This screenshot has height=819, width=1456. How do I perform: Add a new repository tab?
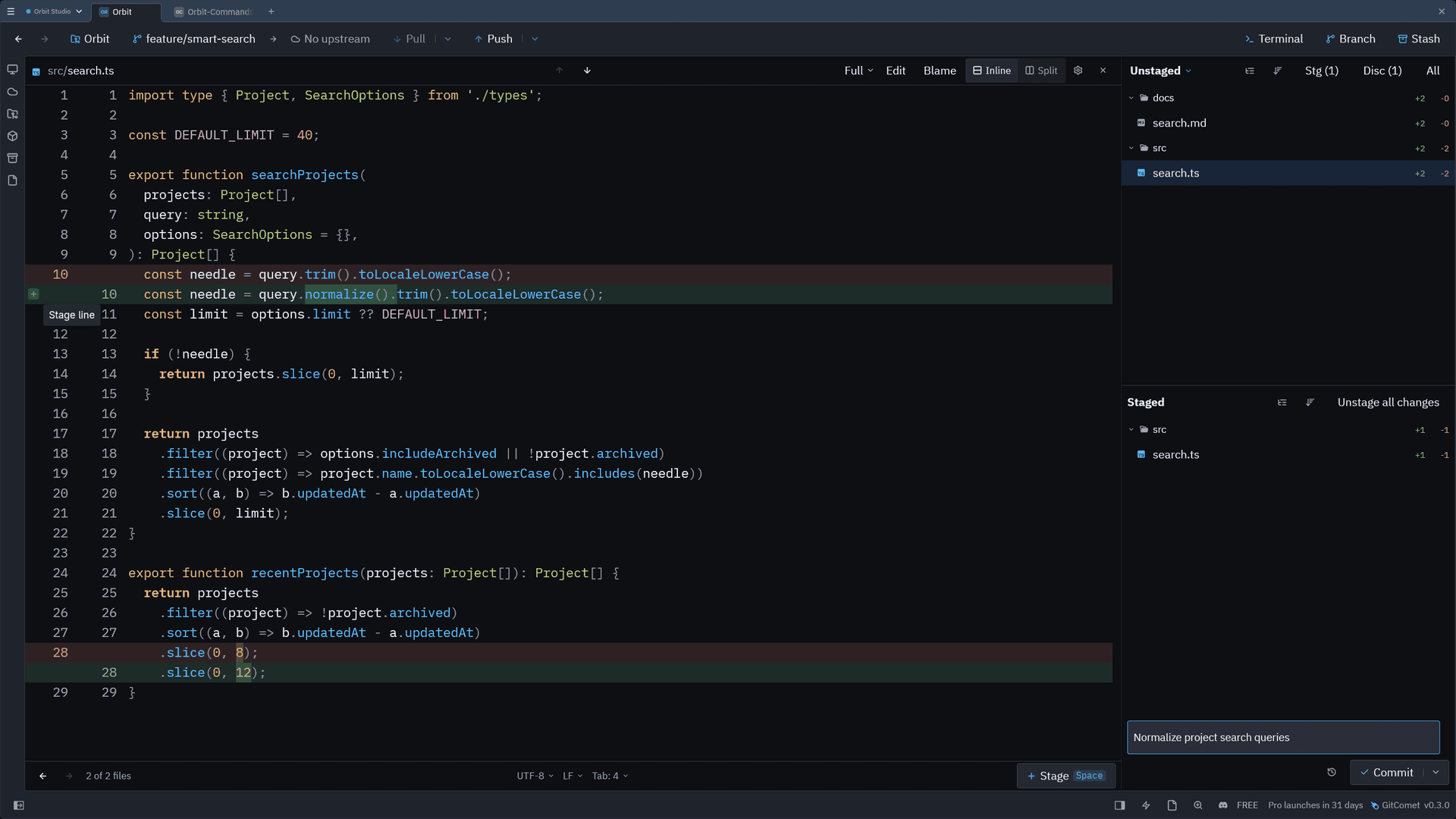click(271, 11)
